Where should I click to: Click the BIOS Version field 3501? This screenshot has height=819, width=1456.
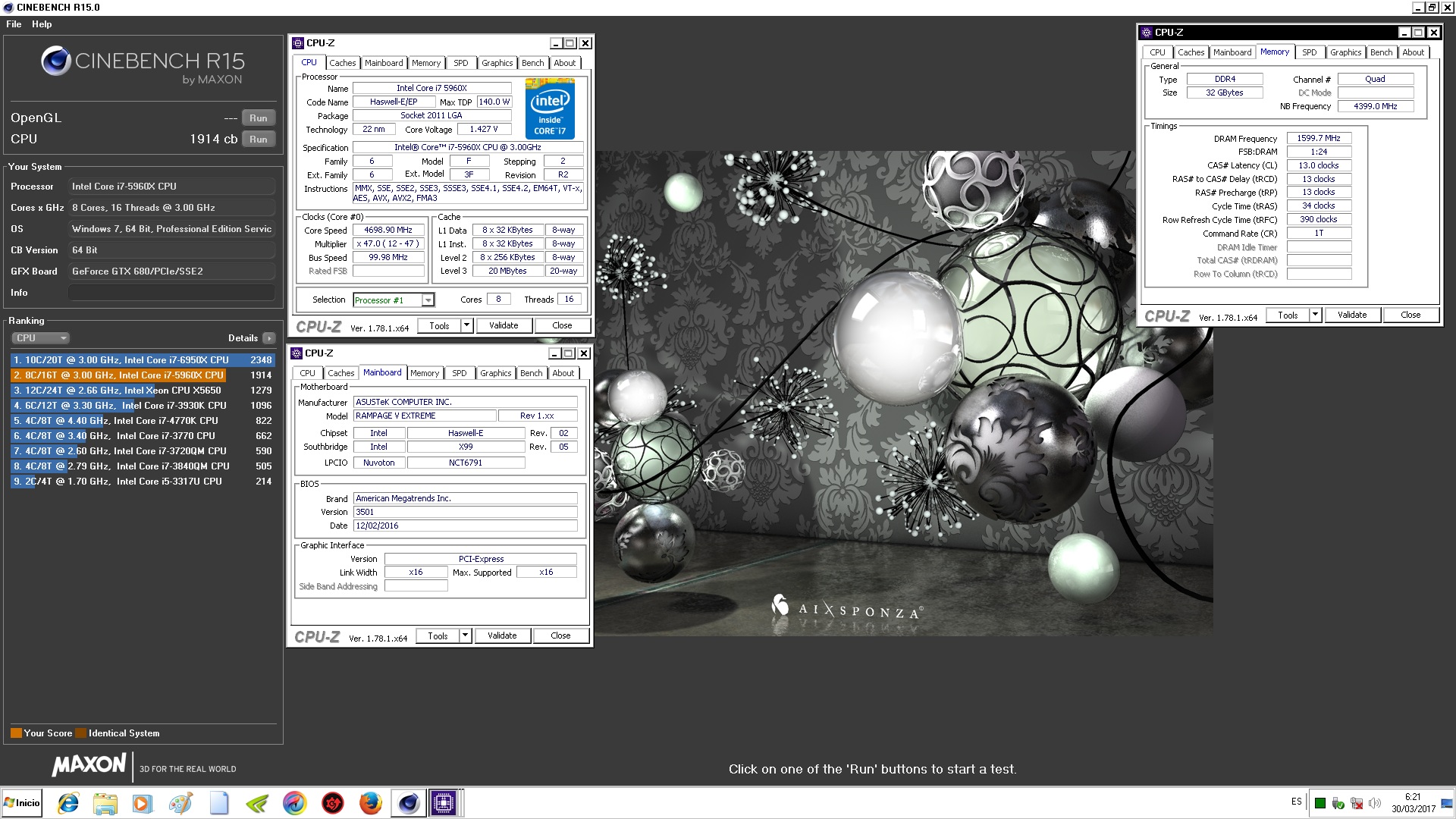coord(466,513)
